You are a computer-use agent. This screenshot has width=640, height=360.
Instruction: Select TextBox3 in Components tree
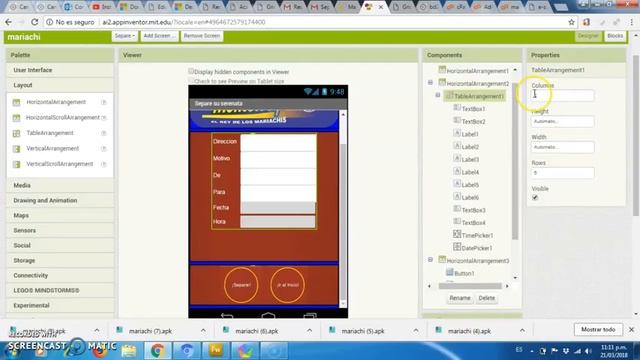pos(473,210)
